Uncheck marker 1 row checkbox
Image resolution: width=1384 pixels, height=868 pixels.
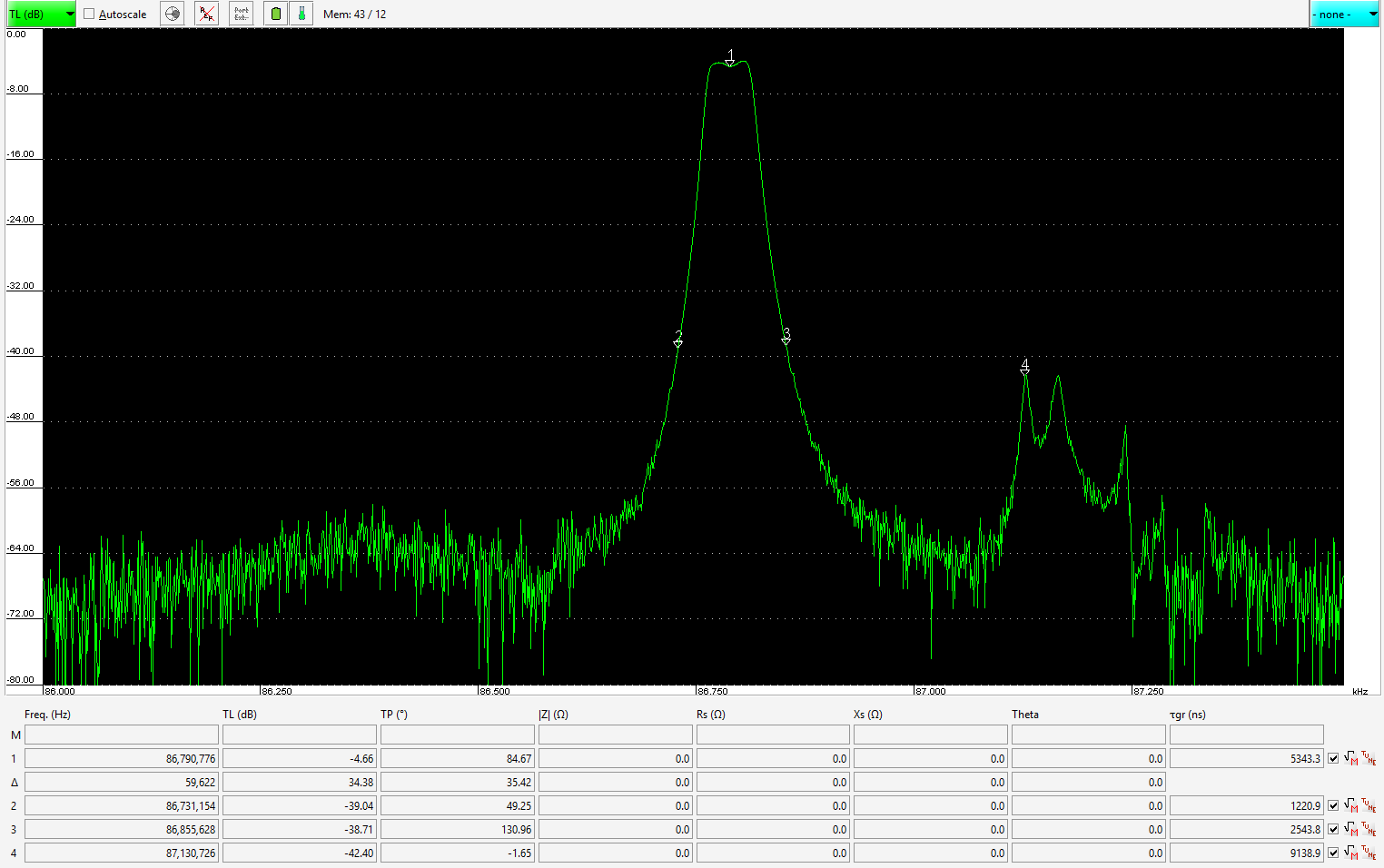tap(1333, 758)
